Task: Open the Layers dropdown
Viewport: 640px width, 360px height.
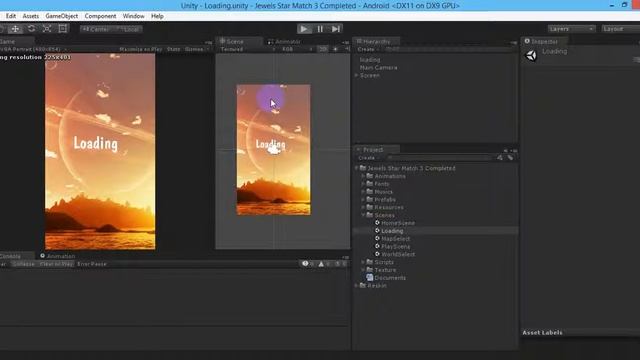Action: pos(571,29)
